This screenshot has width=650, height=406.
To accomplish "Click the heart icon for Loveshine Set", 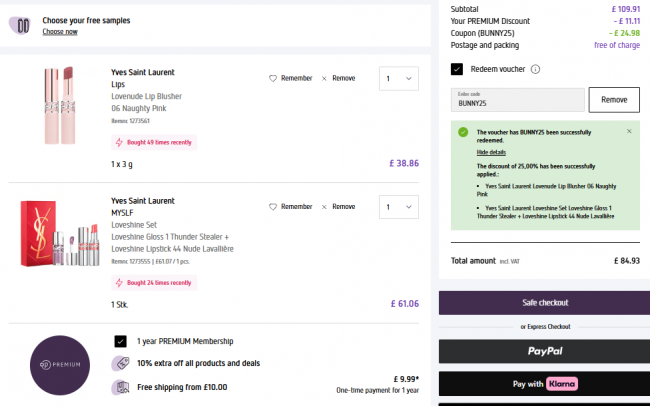I will pyautogui.click(x=273, y=206).
